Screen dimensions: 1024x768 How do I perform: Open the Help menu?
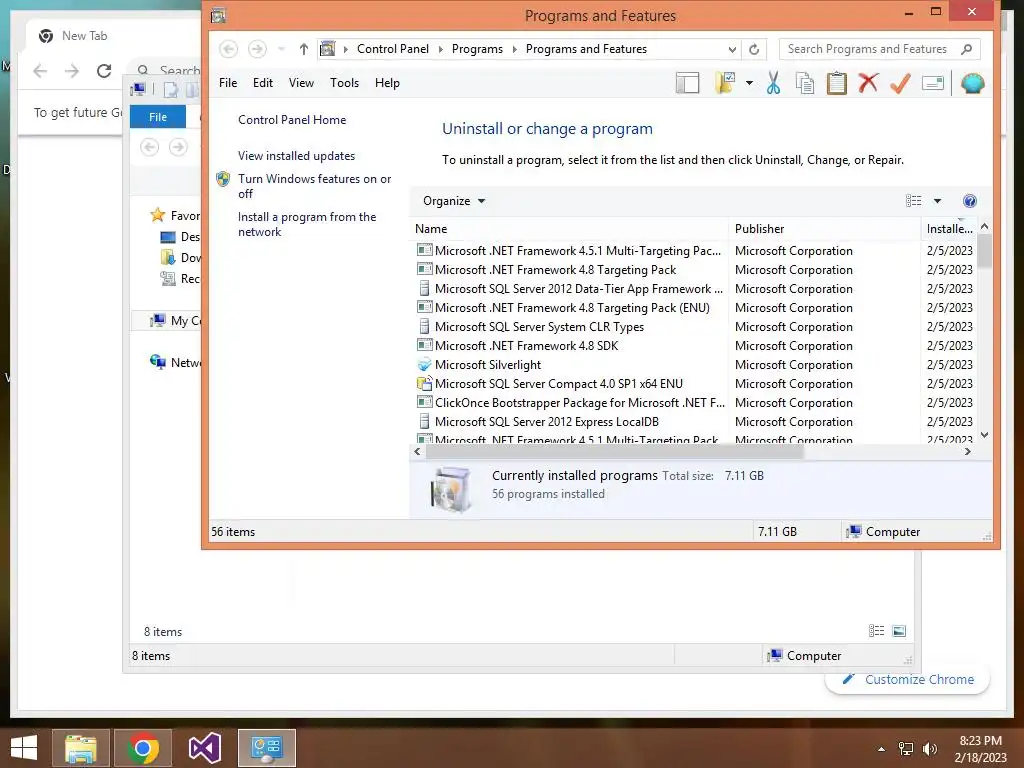tap(387, 83)
